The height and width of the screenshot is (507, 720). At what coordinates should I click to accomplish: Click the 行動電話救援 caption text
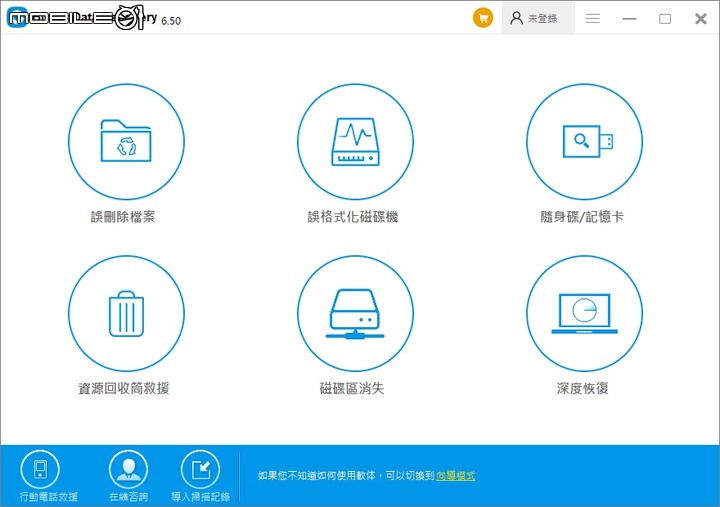coord(49,496)
